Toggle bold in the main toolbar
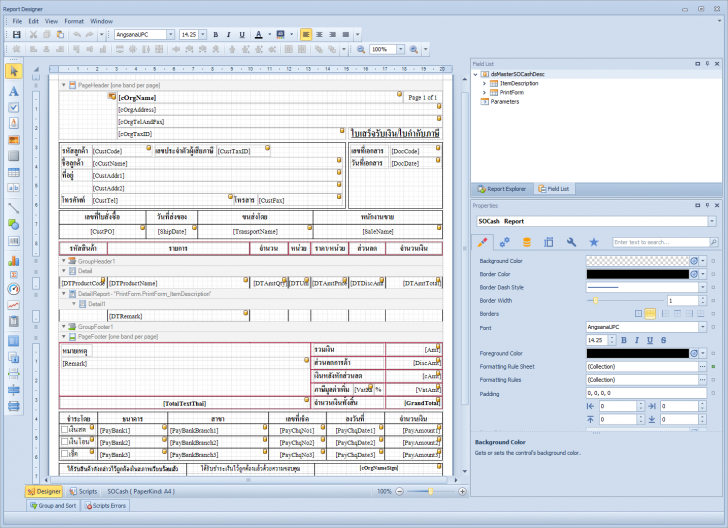The height and width of the screenshot is (528, 728). 215,34
